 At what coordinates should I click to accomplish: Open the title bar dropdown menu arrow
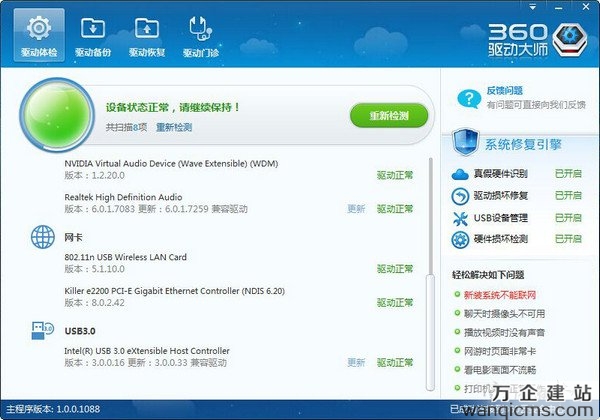pos(532,7)
